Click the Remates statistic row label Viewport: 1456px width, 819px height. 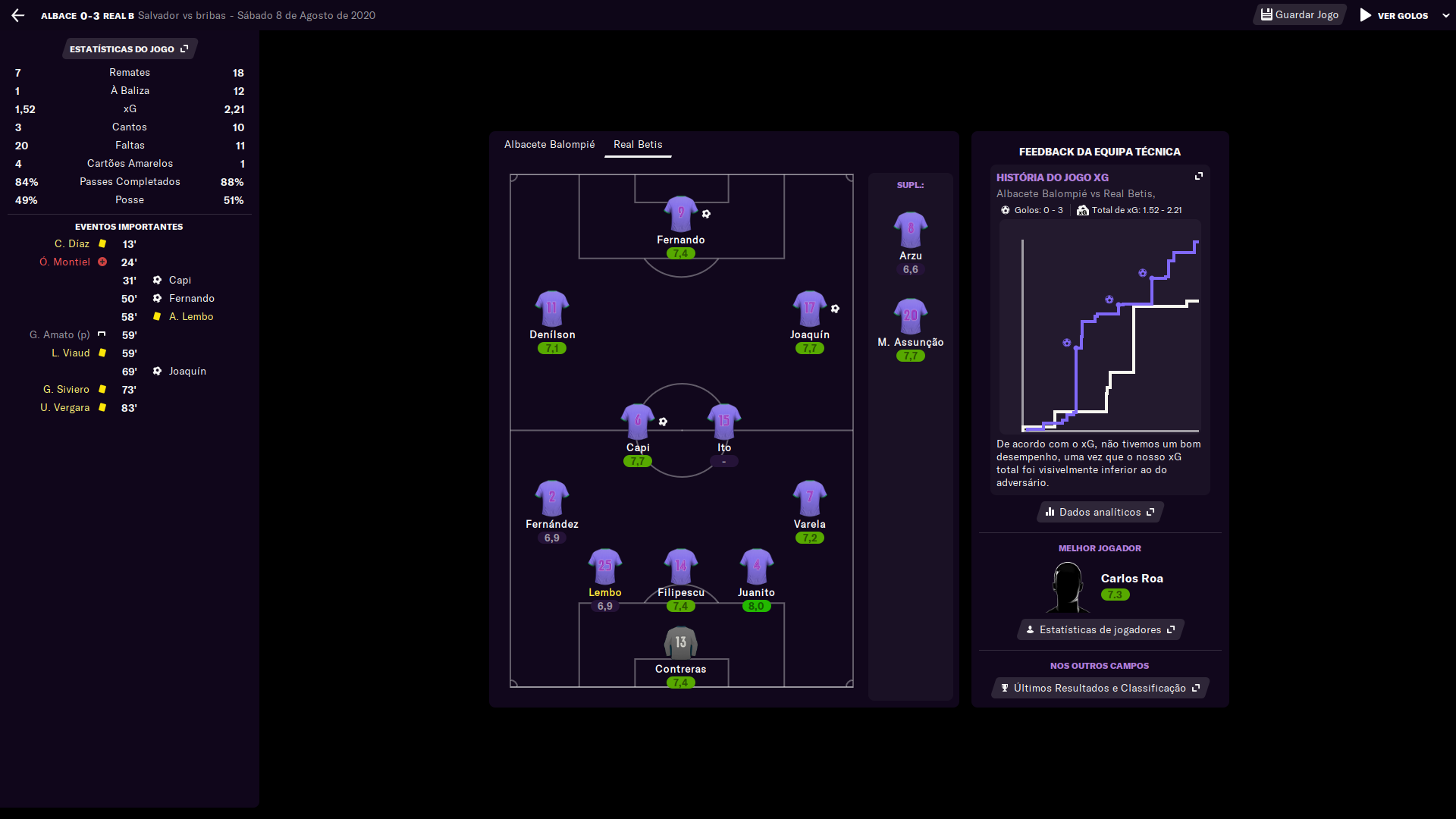[x=130, y=73]
